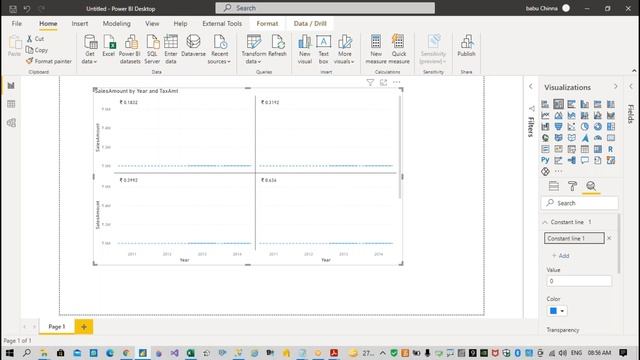
Task: Select the R script visual
Action: (611, 149)
